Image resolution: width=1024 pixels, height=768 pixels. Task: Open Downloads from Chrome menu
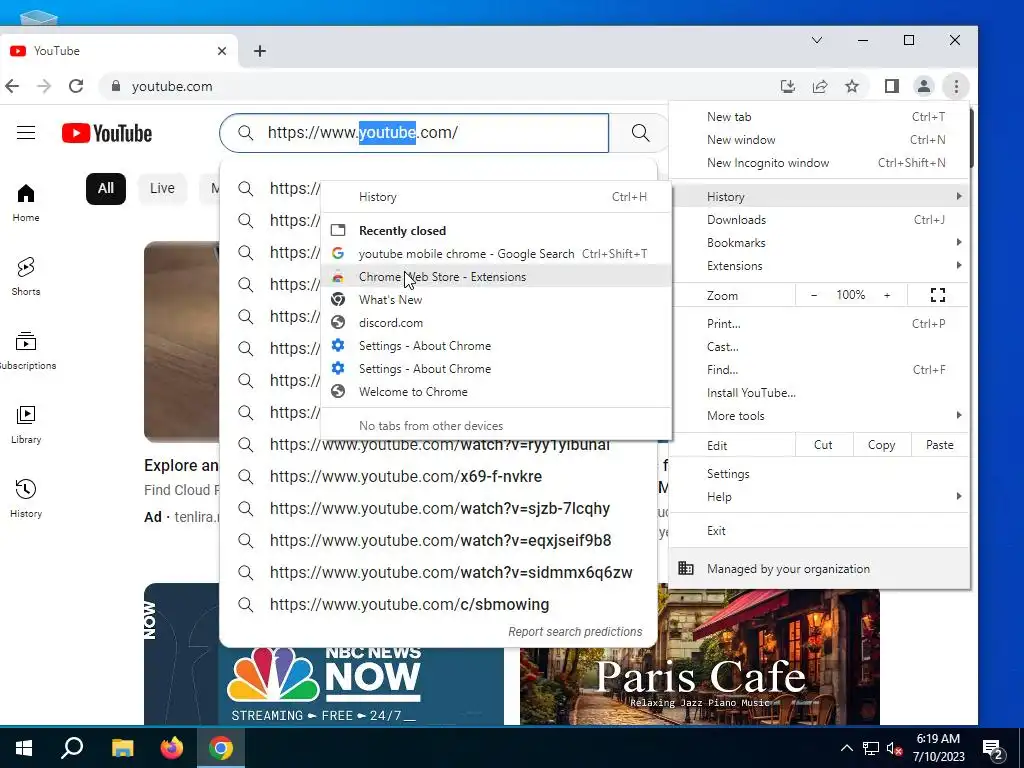820,219
